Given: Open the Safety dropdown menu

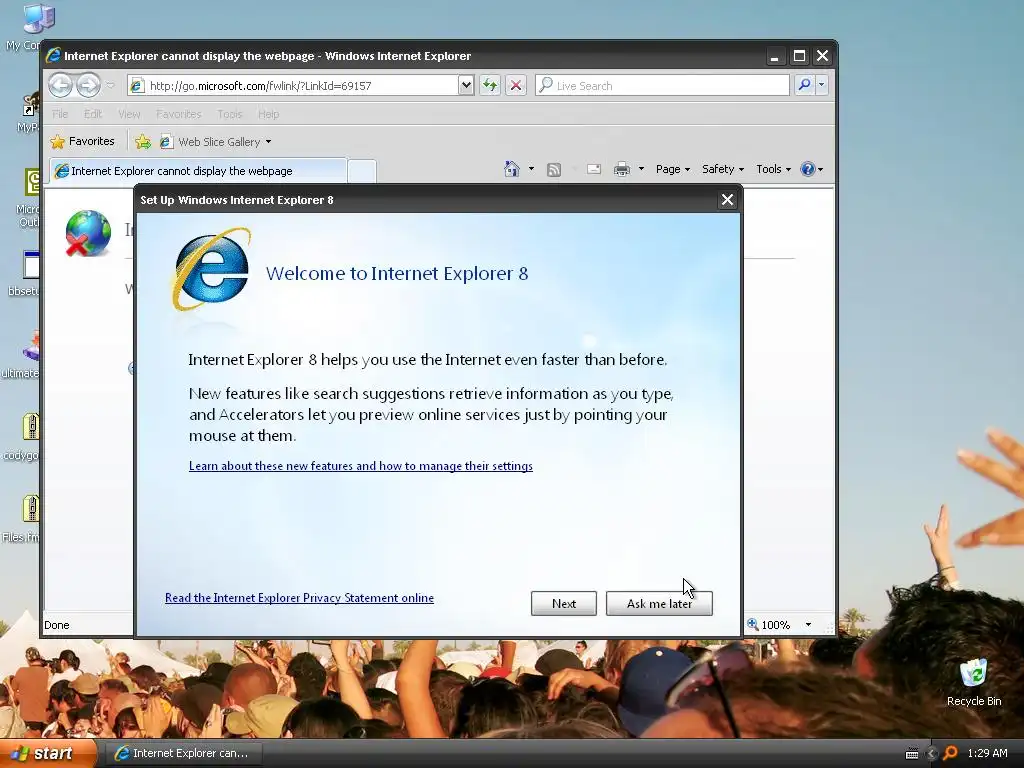Looking at the screenshot, I should pyautogui.click(x=722, y=169).
